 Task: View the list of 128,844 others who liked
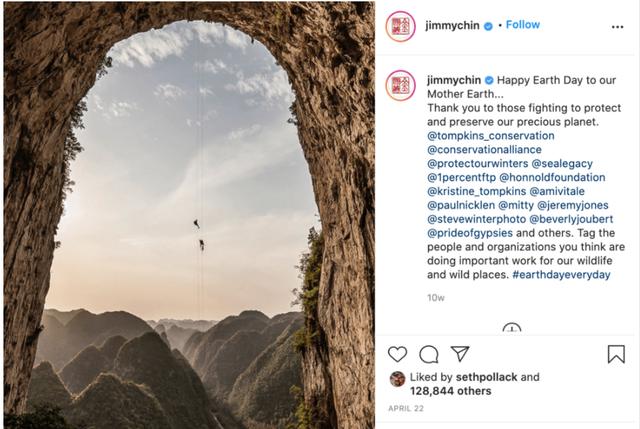point(451,391)
